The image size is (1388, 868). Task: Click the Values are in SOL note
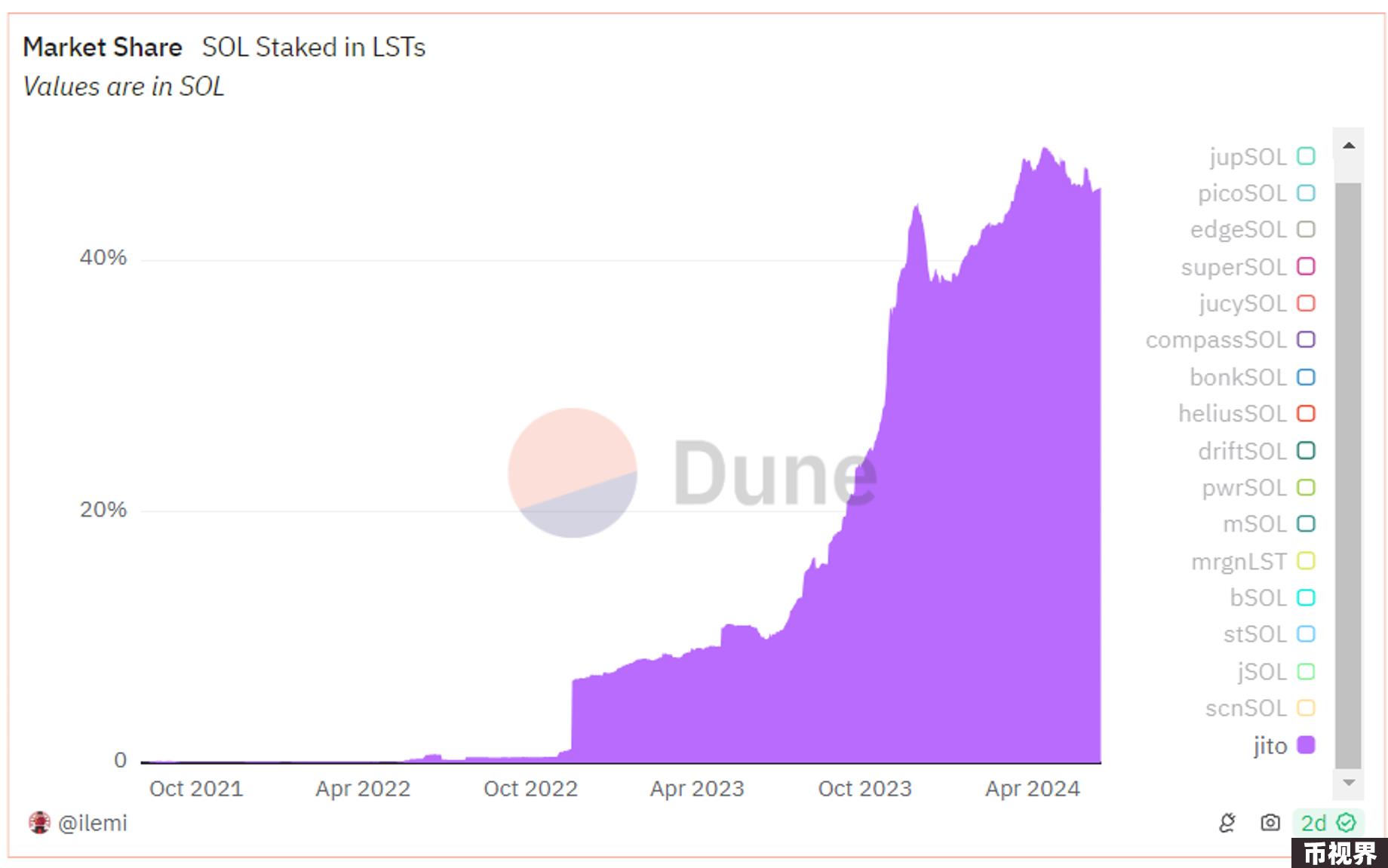124,87
